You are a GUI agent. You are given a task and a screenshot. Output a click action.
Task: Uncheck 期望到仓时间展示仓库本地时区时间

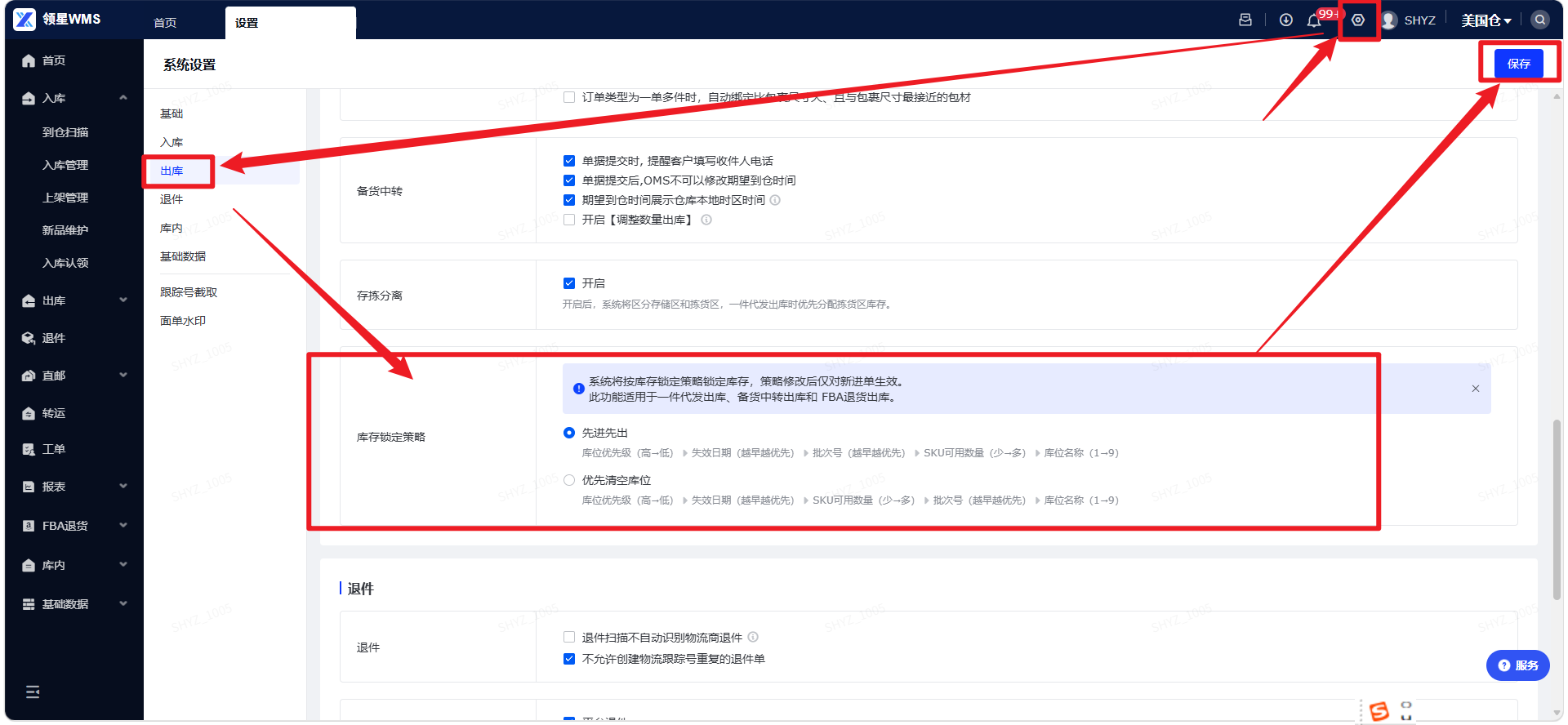click(x=569, y=200)
